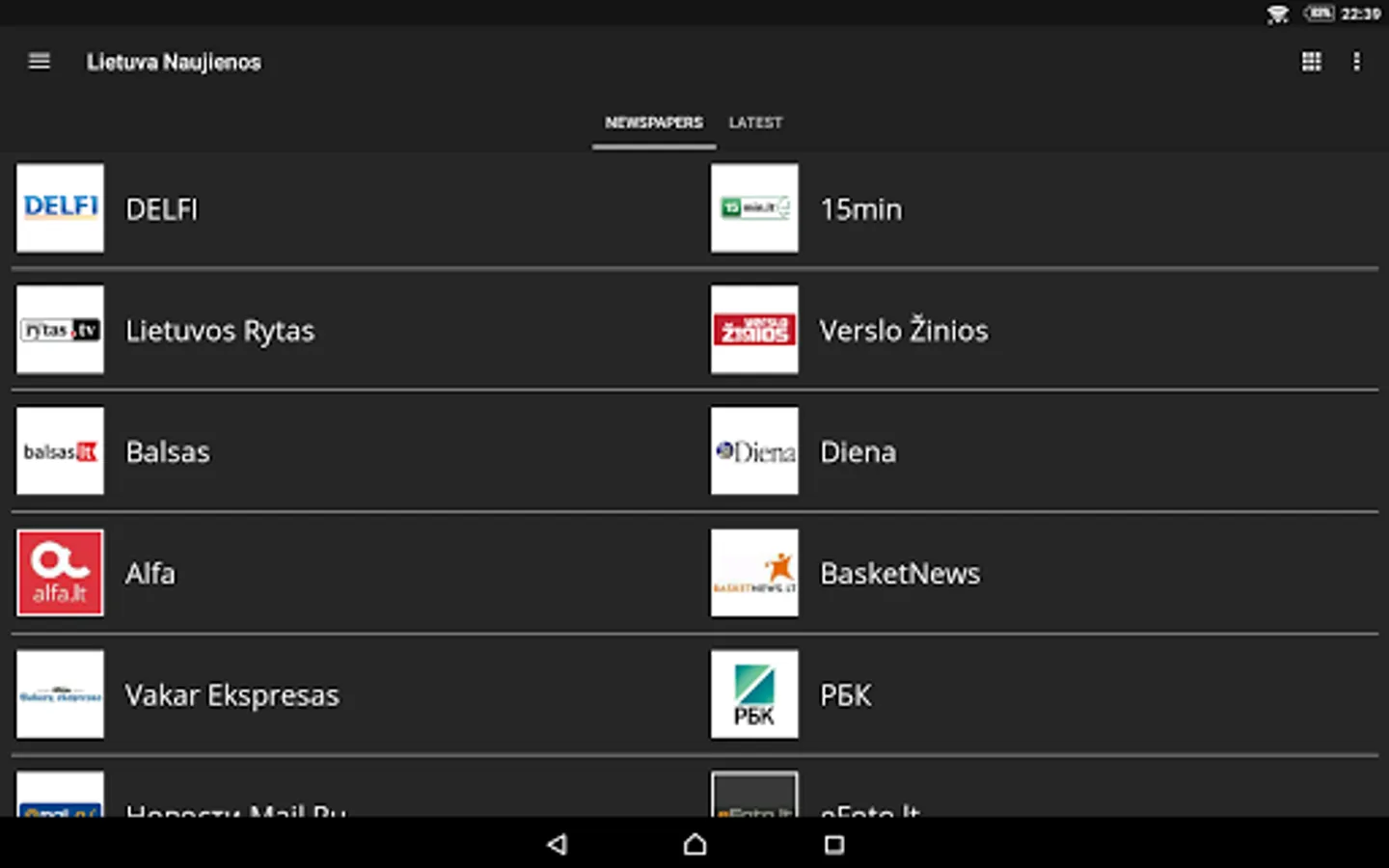Image resolution: width=1389 pixels, height=868 pixels.
Task: Tap the Vakar Ekspresas logo thumbnail
Action: pos(60,694)
